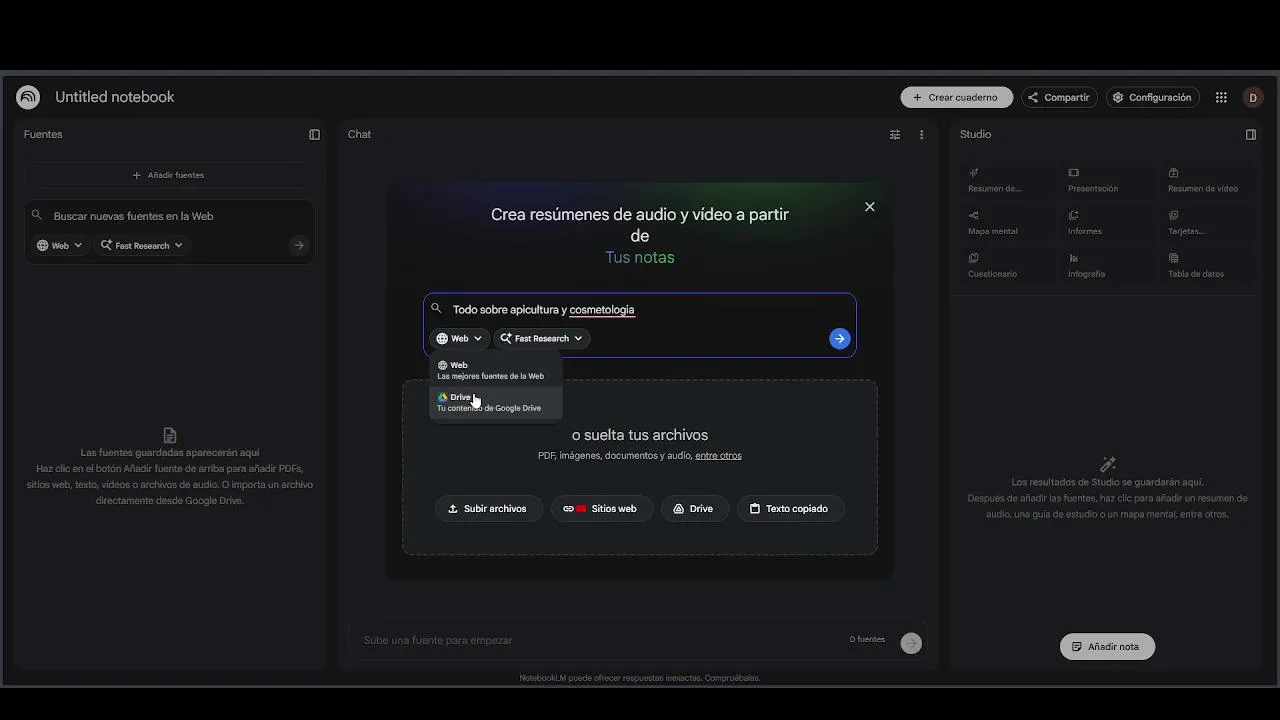Screen dimensions: 1280x720
Task: Click Crear cuaderno button
Action: click(956, 97)
